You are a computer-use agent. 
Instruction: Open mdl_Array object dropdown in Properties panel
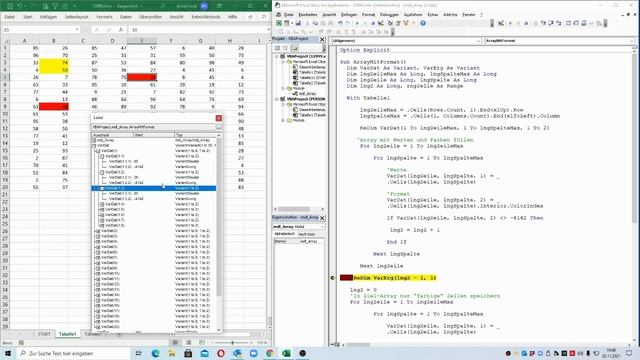pyautogui.click(x=322, y=227)
